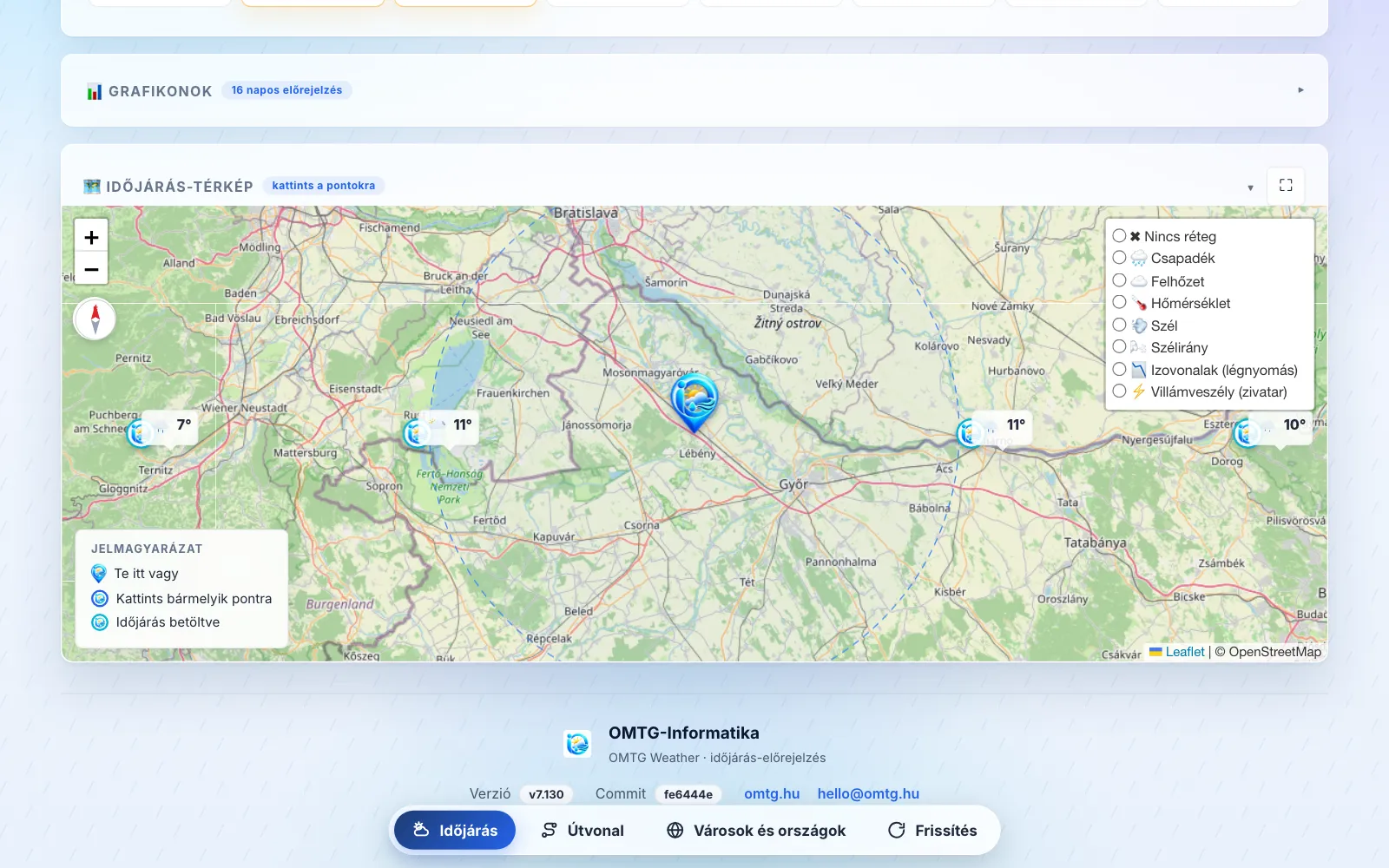Open the 10° weather point near Dorog

point(1248,431)
